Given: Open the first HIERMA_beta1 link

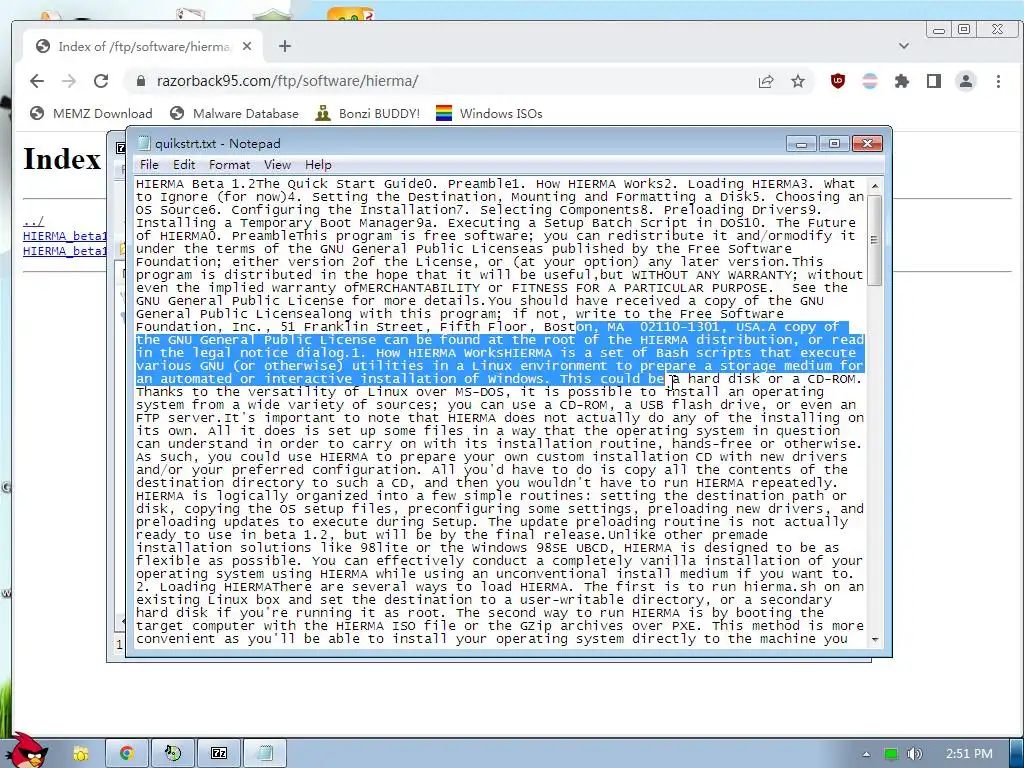Looking at the screenshot, I should [65, 236].
